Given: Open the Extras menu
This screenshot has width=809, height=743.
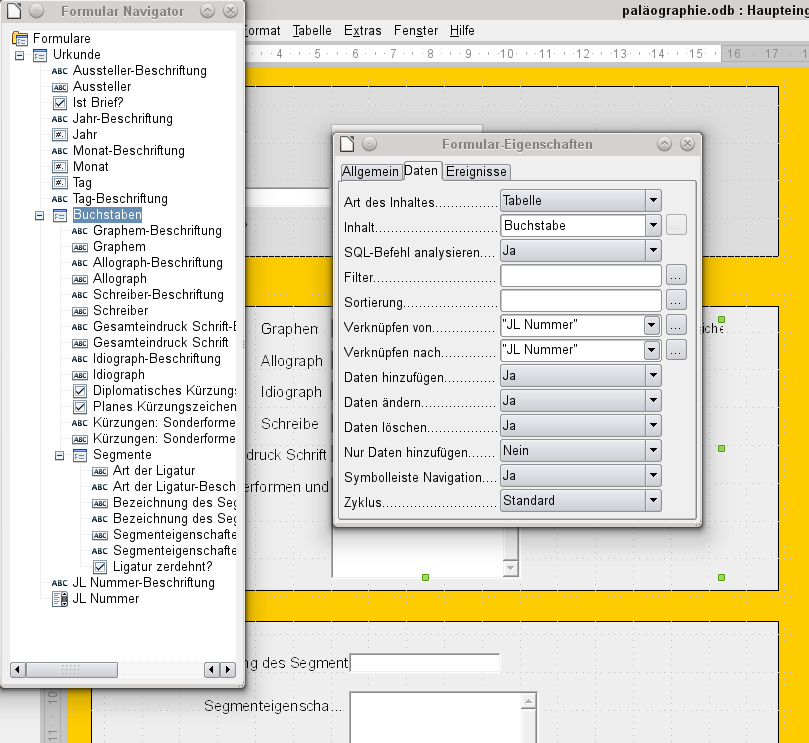Looking at the screenshot, I should [362, 30].
